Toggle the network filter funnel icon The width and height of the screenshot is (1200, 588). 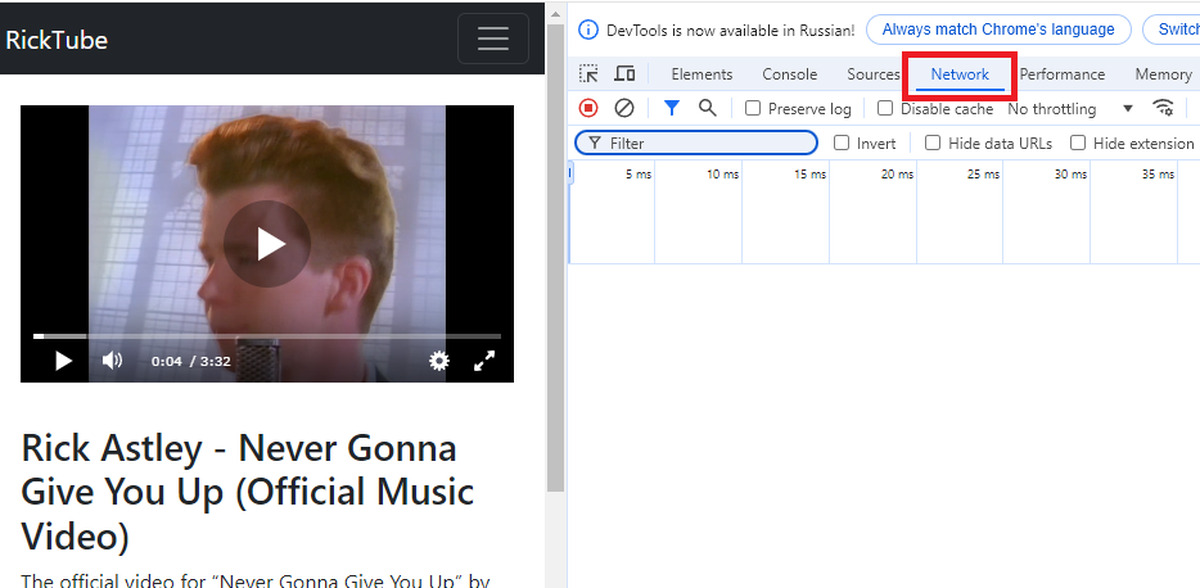[672, 108]
